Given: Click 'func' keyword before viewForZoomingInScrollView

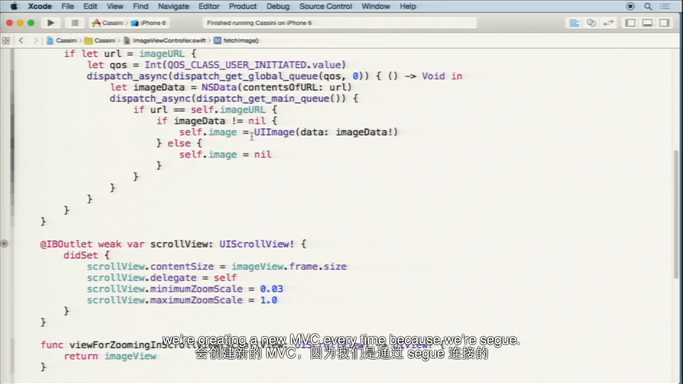Looking at the screenshot, I should pos(52,345).
